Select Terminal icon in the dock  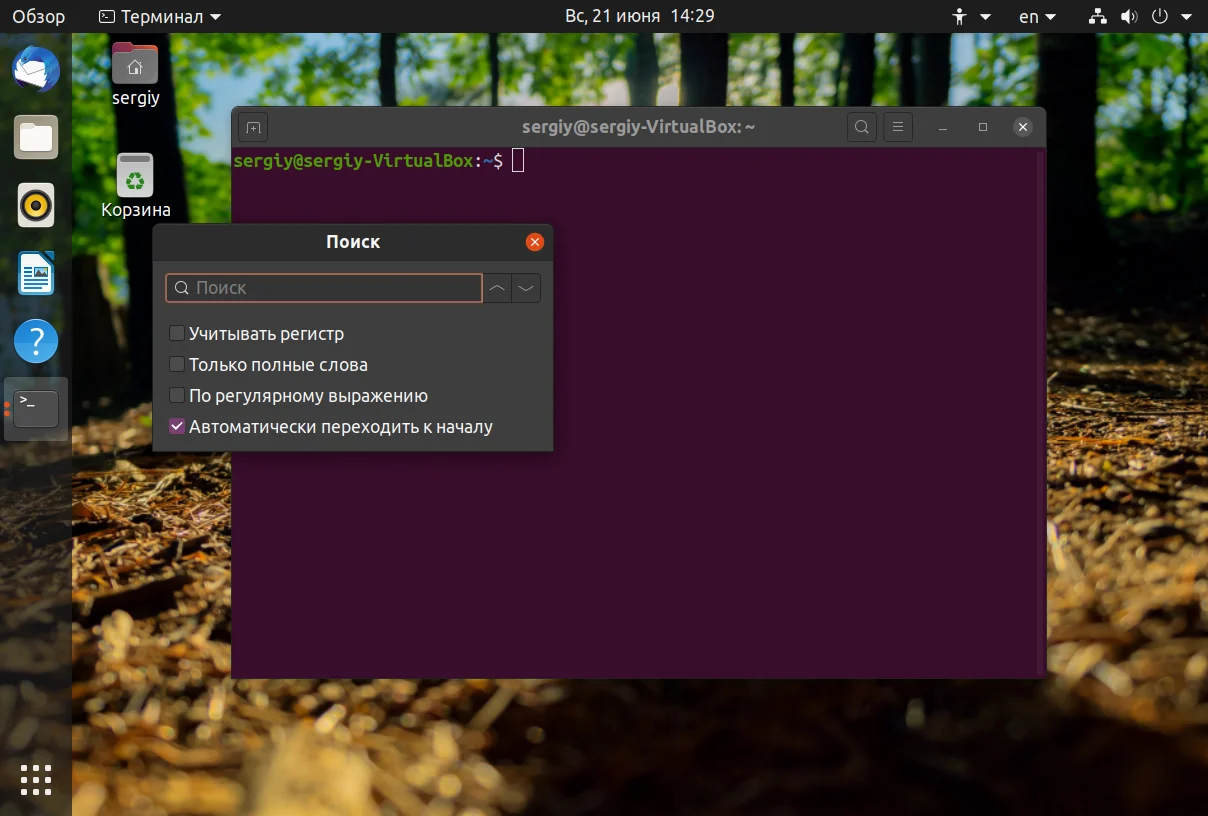pos(36,408)
